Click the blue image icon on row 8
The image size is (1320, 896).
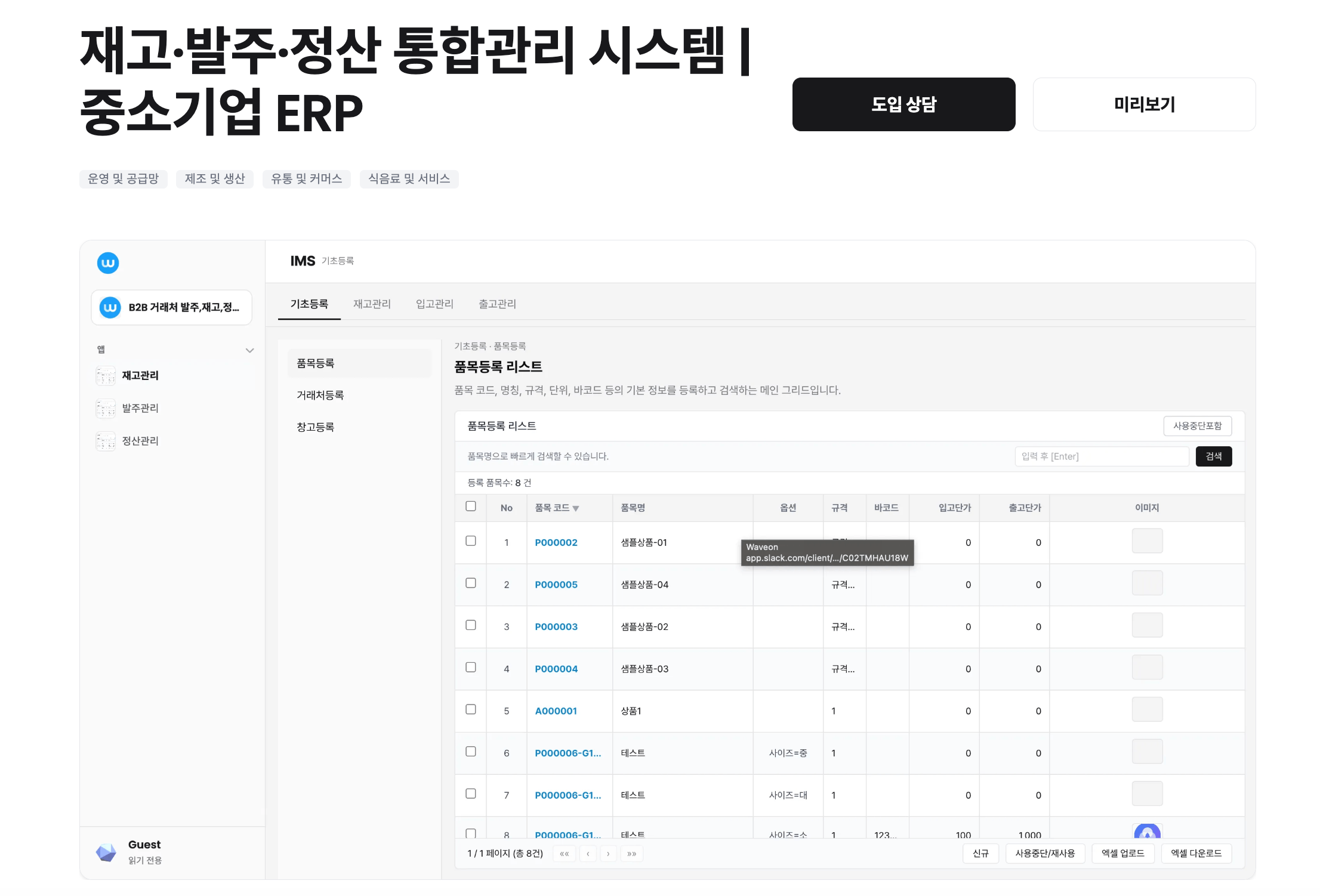(x=1147, y=832)
